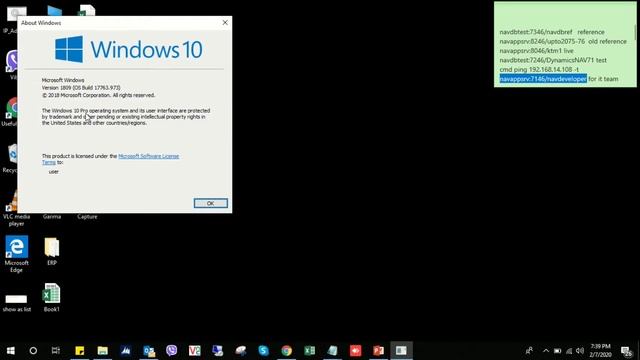The image size is (640, 360).
Task: Open PowerPoint from the taskbar
Action: (378, 351)
